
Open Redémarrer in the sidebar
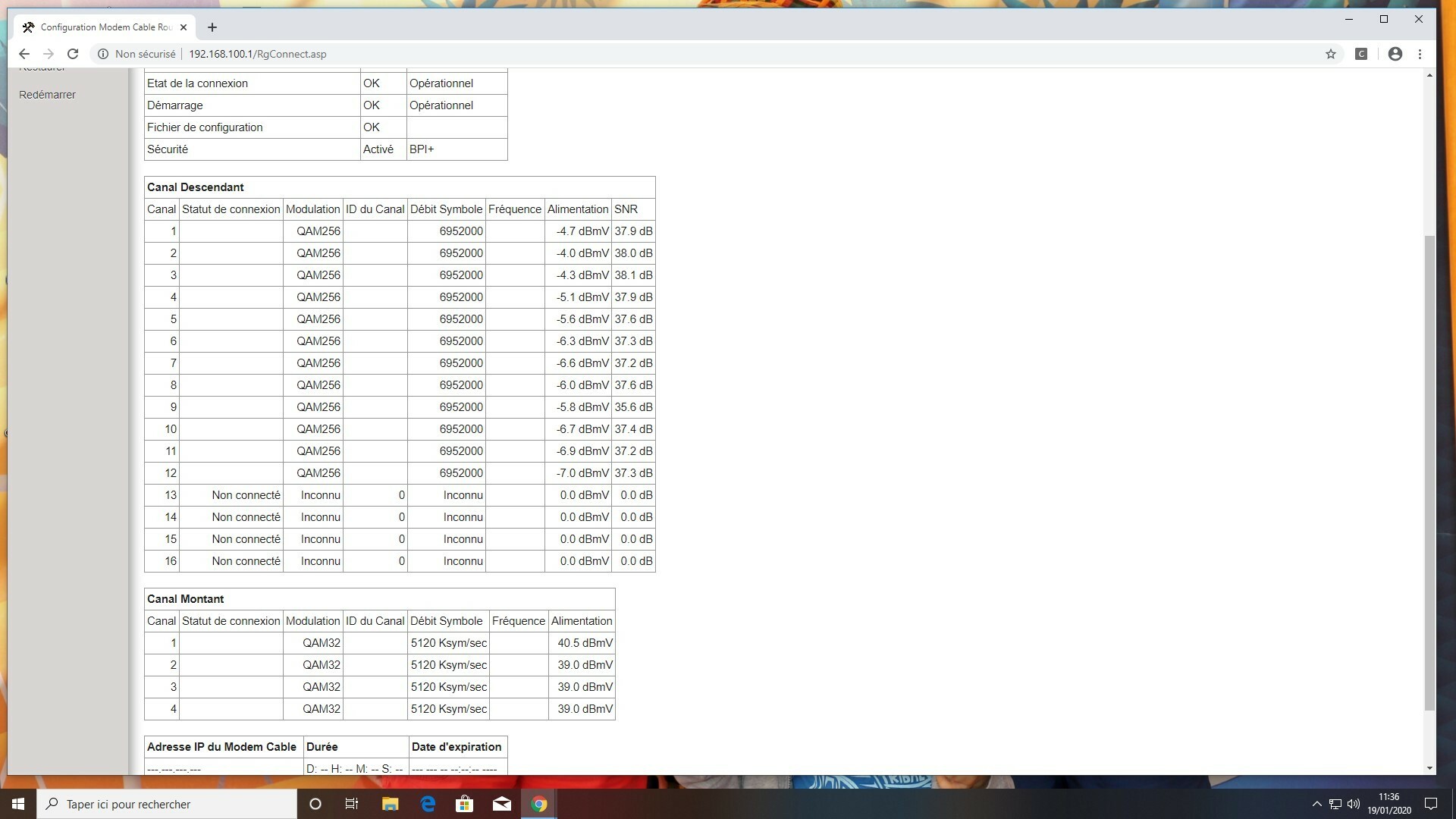click(x=47, y=95)
